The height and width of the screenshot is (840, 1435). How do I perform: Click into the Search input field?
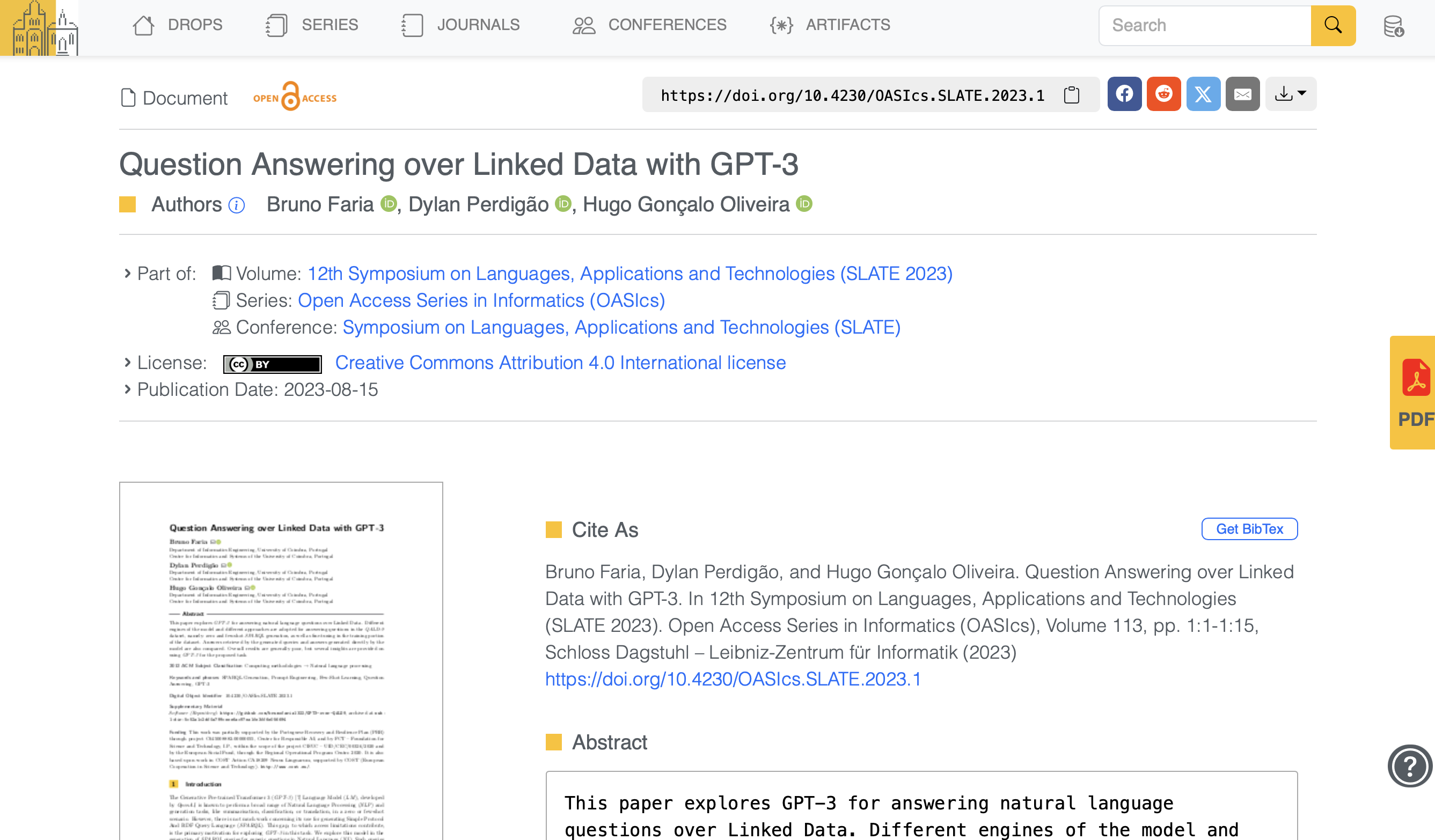(1205, 26)
